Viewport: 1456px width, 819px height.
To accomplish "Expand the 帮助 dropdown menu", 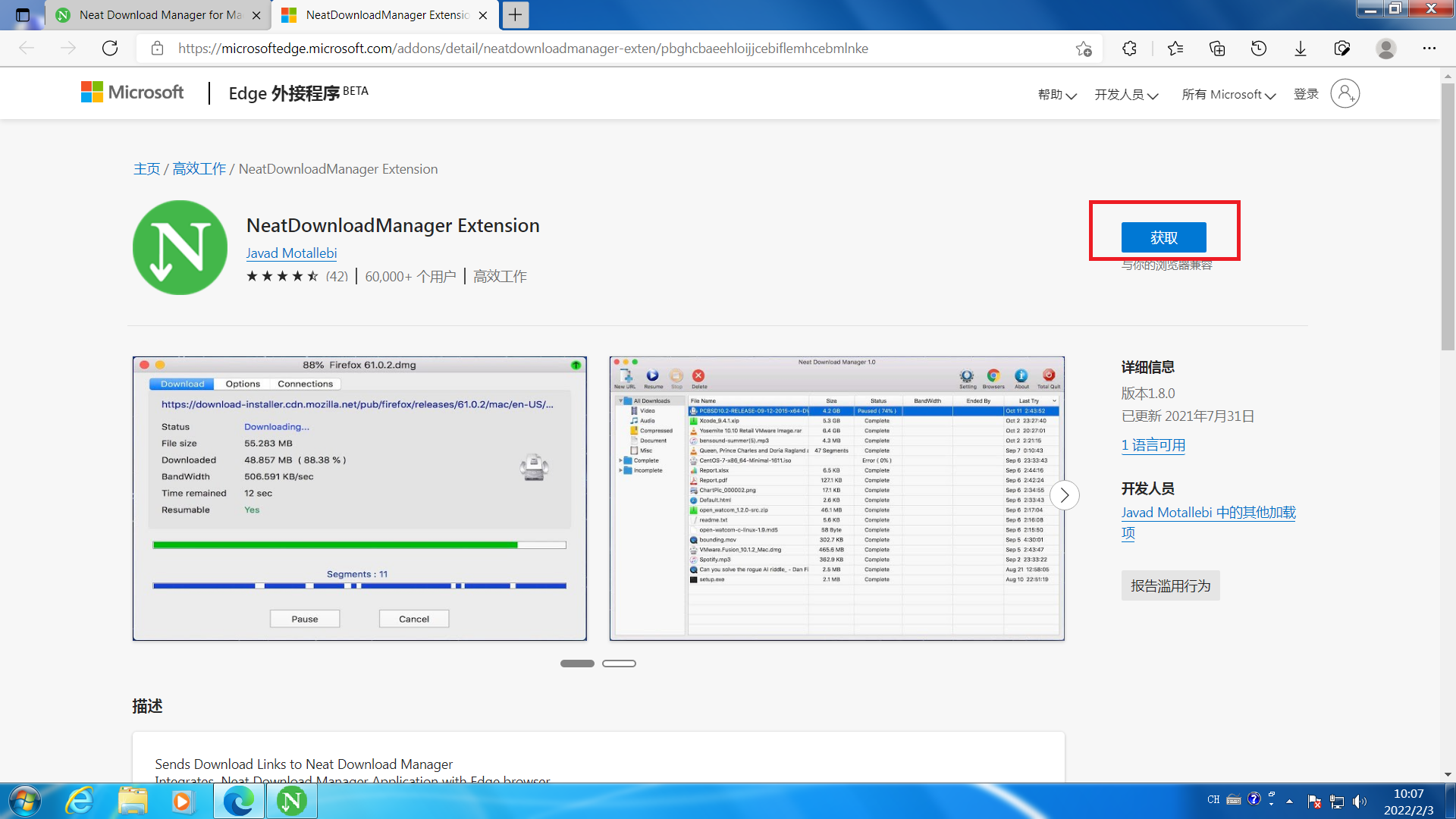I will [x=1057, y=95].
